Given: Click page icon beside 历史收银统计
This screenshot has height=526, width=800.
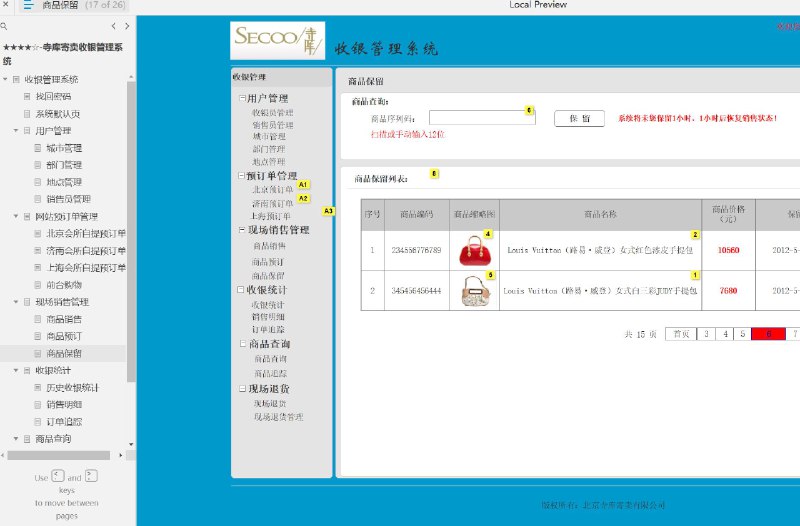Looking at the screenshot, I should [38, 388].
